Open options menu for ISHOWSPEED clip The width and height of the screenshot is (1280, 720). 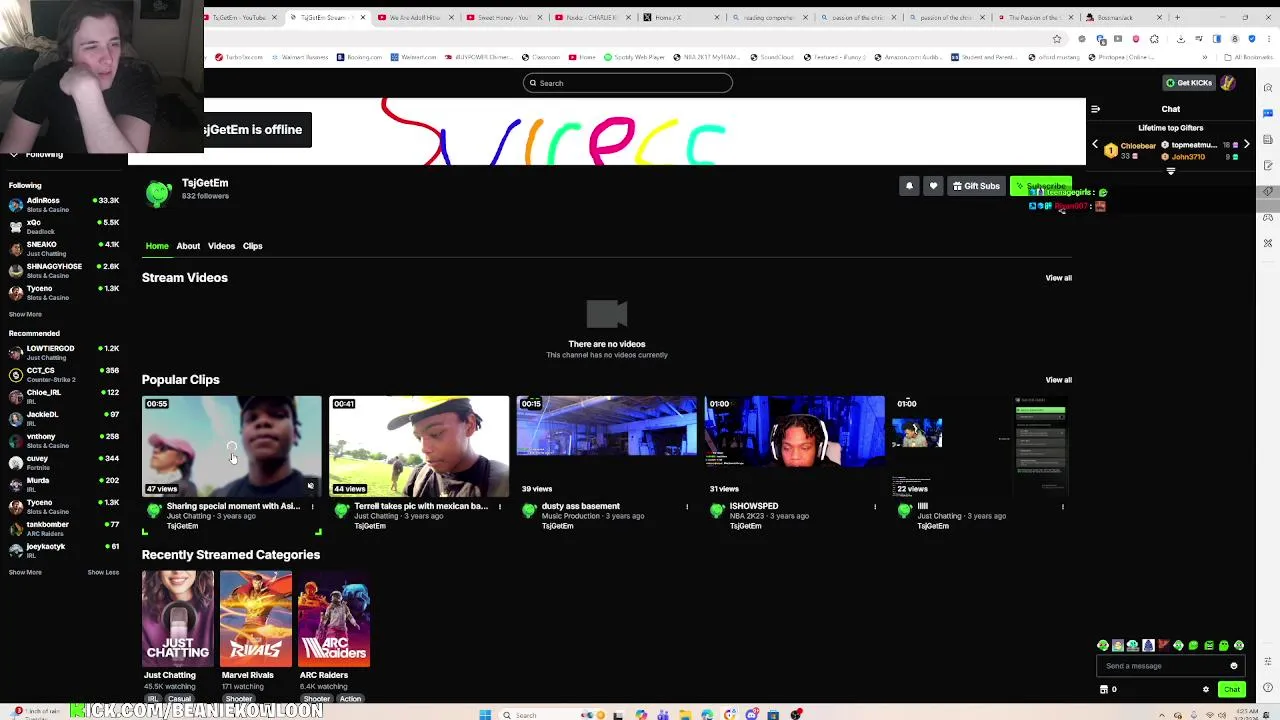(875, 507)
